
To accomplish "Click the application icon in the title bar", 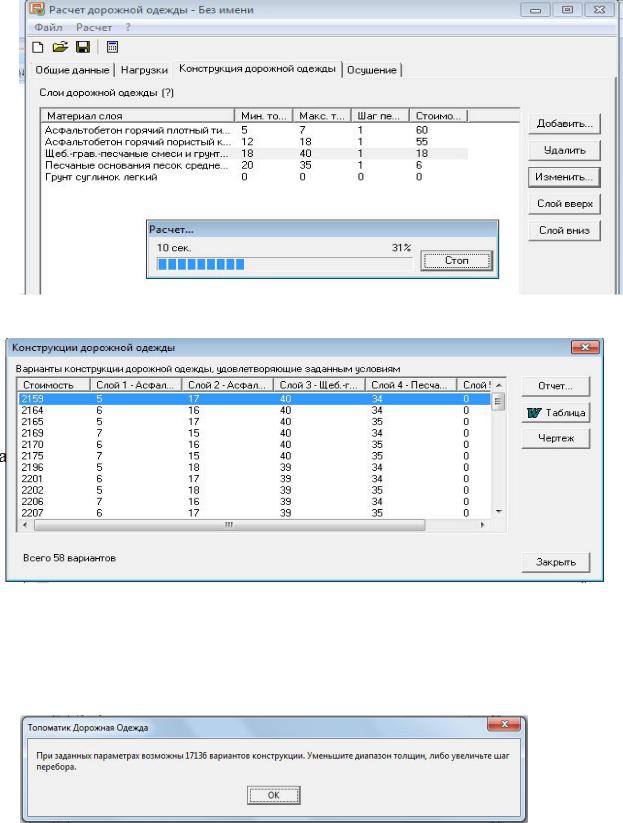I will click(x=37, y=9).
